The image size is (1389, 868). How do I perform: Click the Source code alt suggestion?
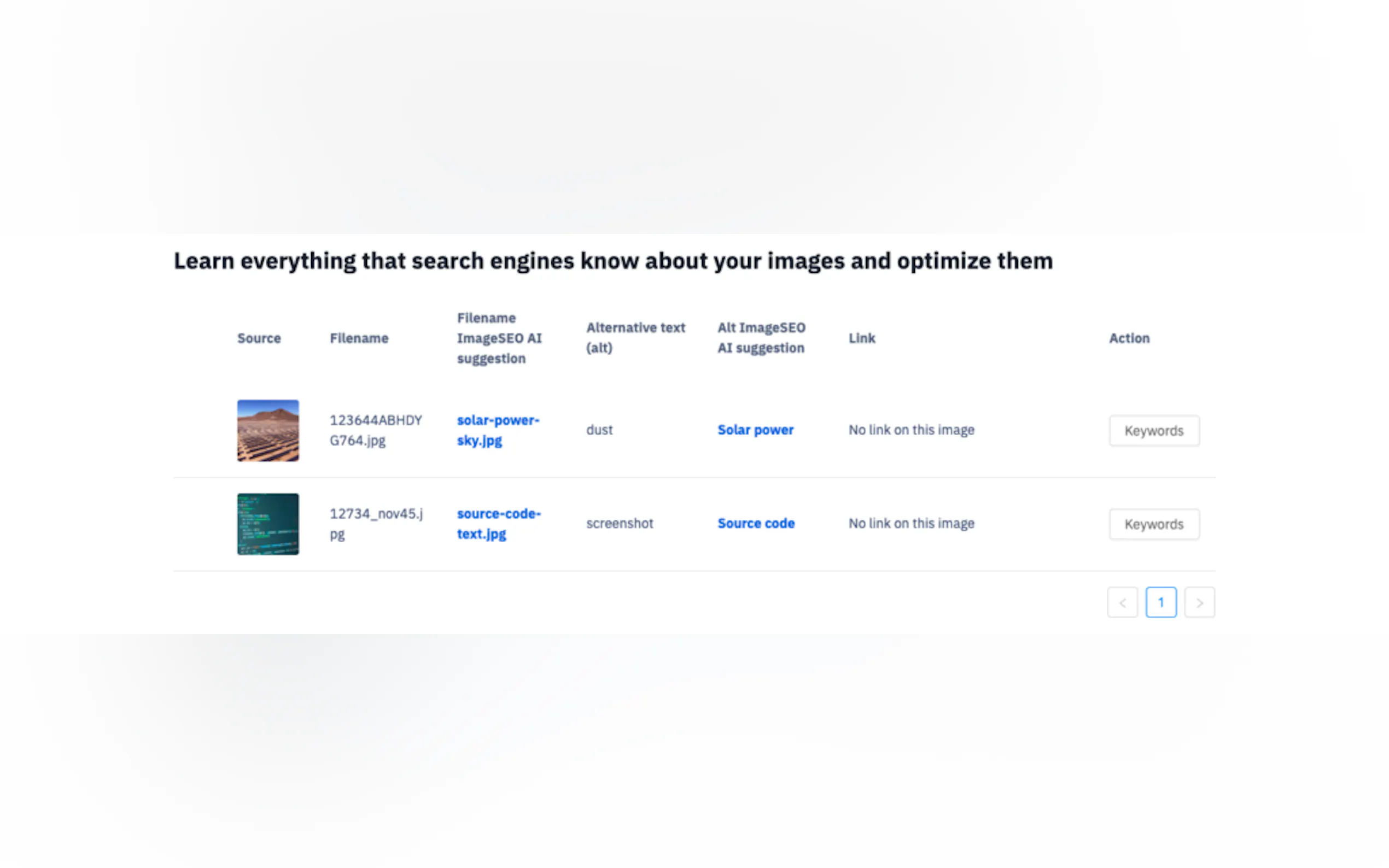[x=756, y=523]
